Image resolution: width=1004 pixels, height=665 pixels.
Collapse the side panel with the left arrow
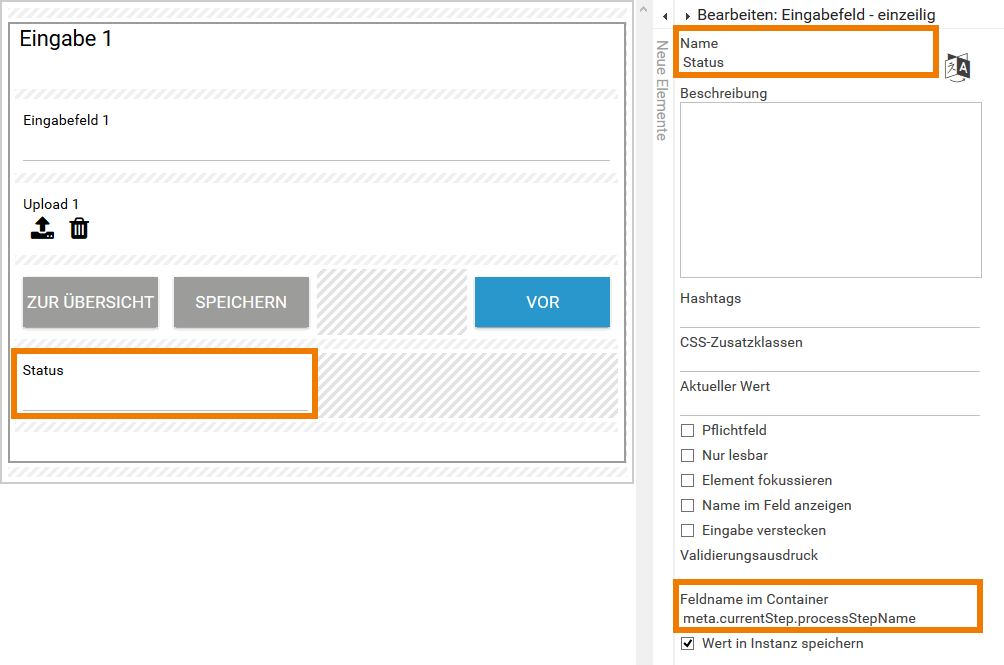coord(665,16)
